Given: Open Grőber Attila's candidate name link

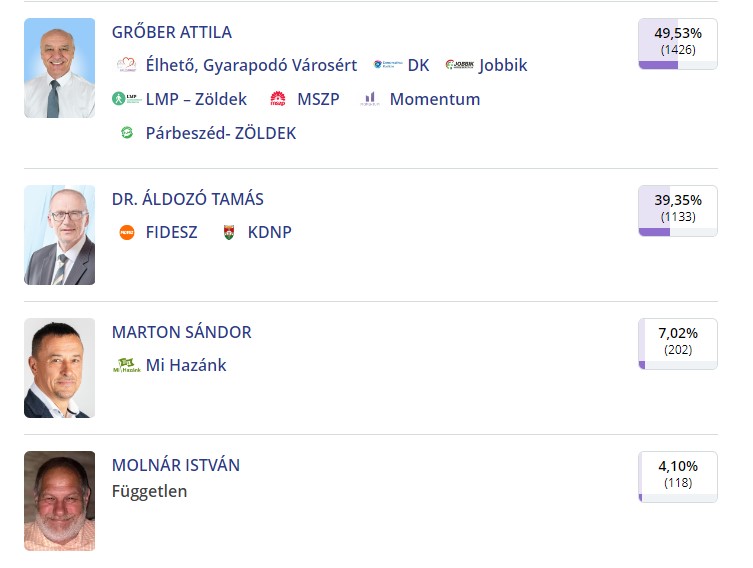Looking at the screenshot, I should click(x=172, y=32).
